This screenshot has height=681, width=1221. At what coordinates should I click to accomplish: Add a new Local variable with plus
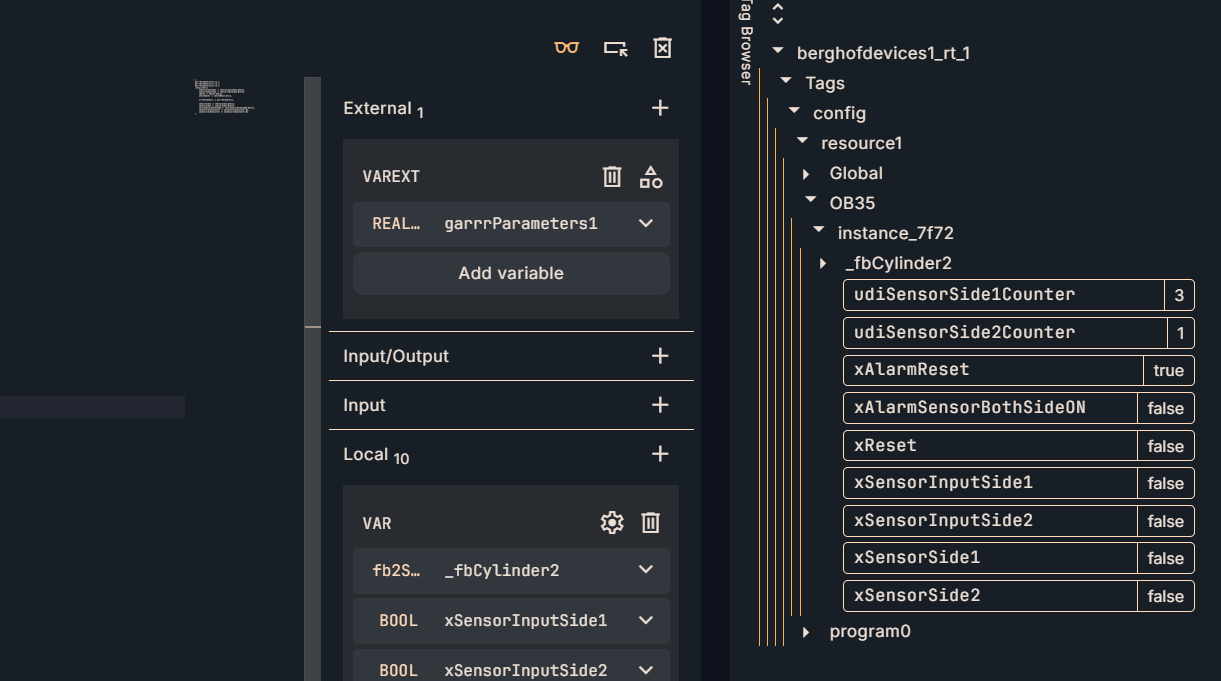point(660,454)
